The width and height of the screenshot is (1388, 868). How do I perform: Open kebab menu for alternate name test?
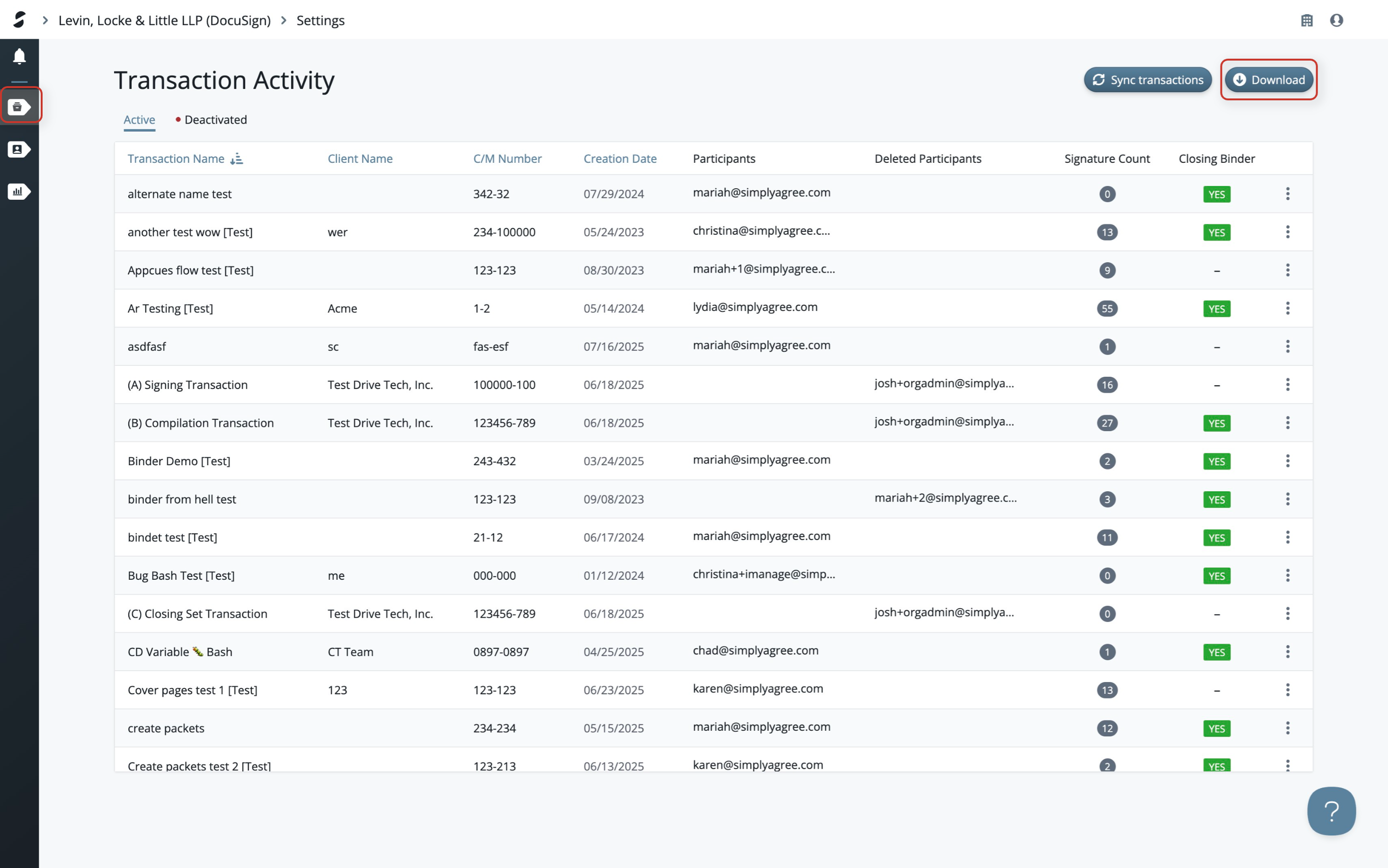pyautogui.click(x=1288, y=194)
